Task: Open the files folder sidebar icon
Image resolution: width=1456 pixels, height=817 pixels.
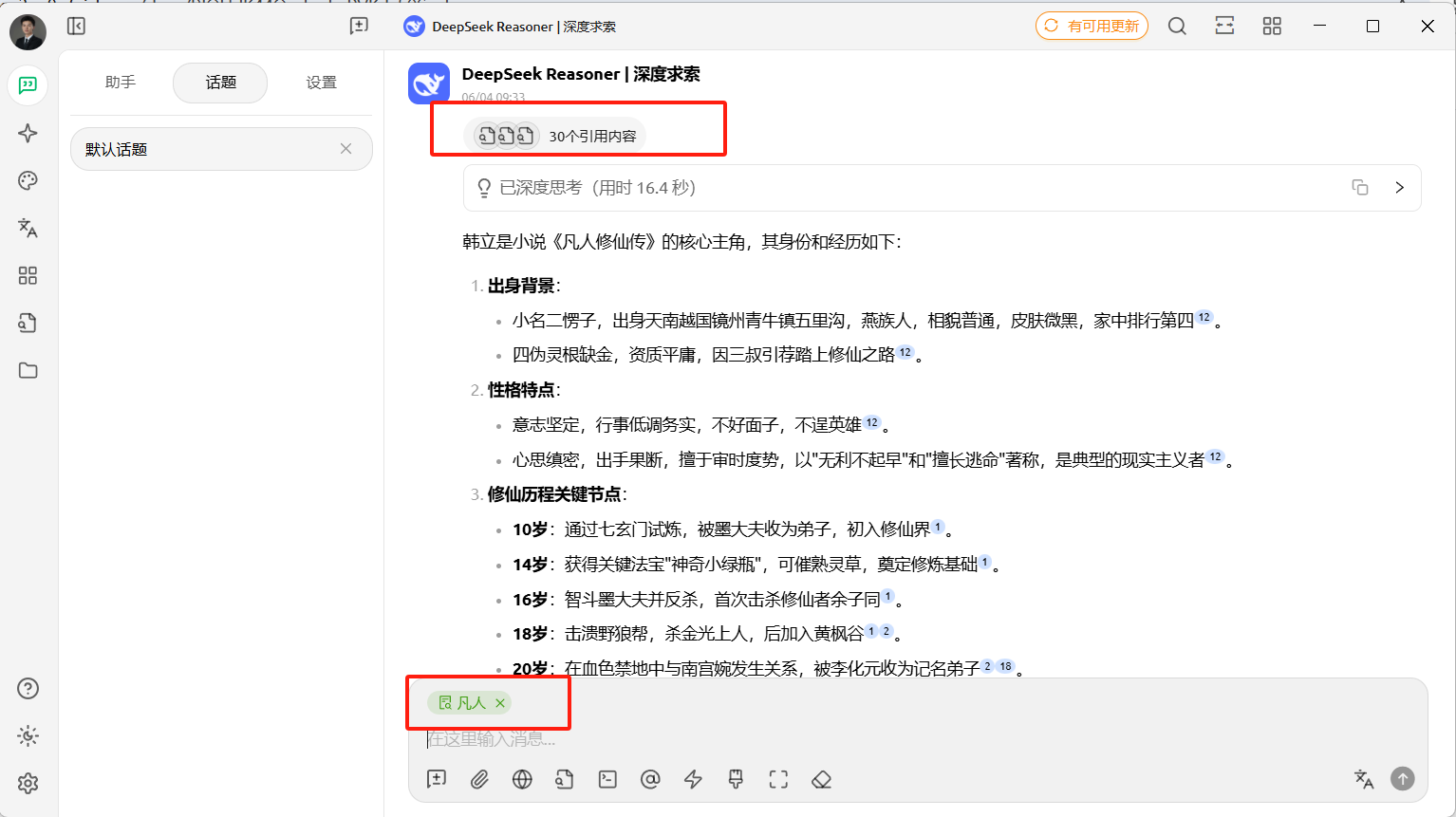Action: 28,370
